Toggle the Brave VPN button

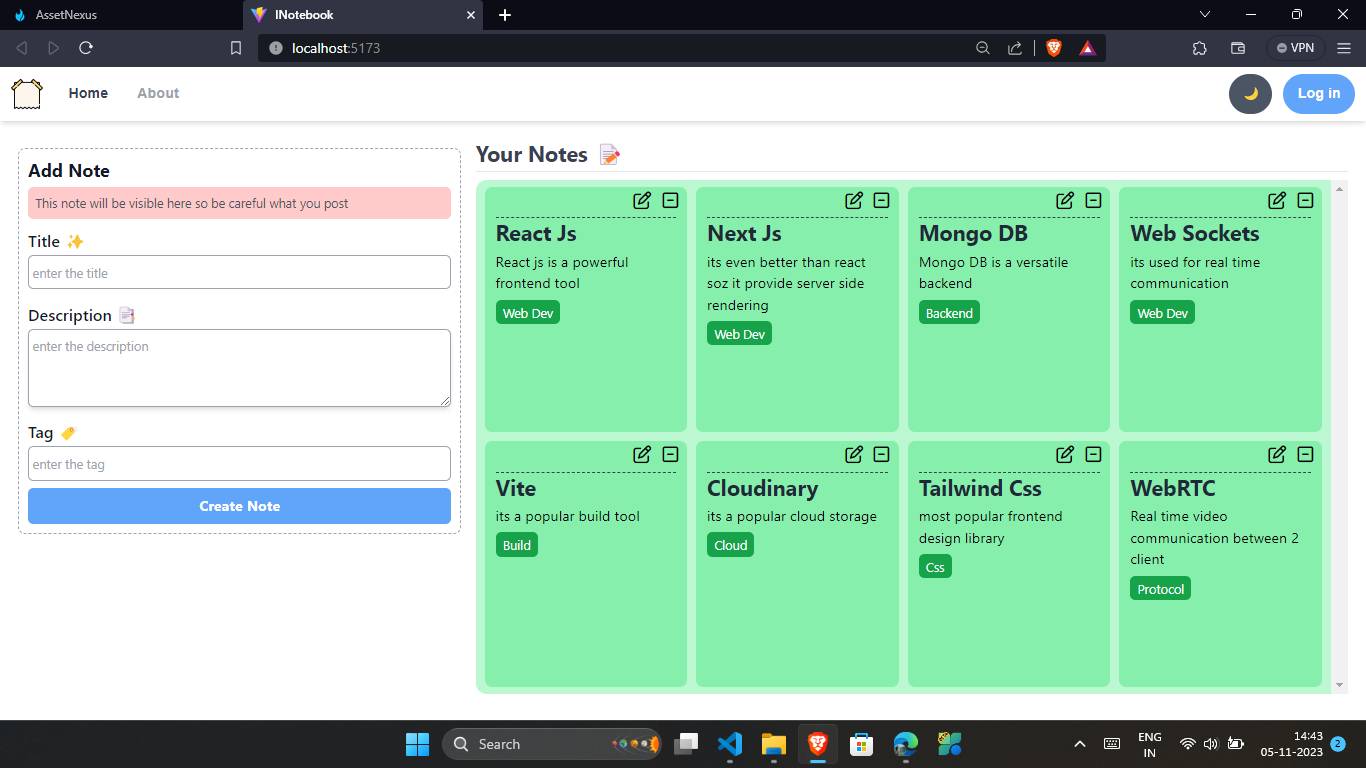pos(1295,48)
